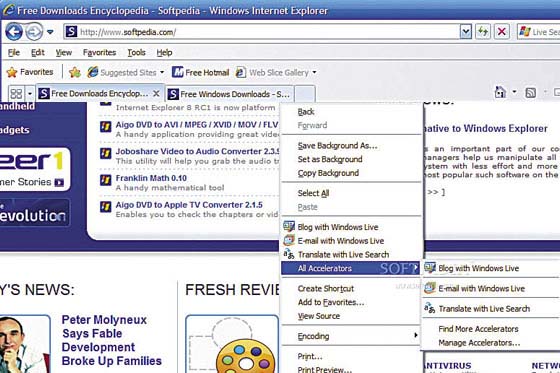Screen dimensions: 560x373
Task: Expand the address bar history dropdown
Action: tap(466, 32)
